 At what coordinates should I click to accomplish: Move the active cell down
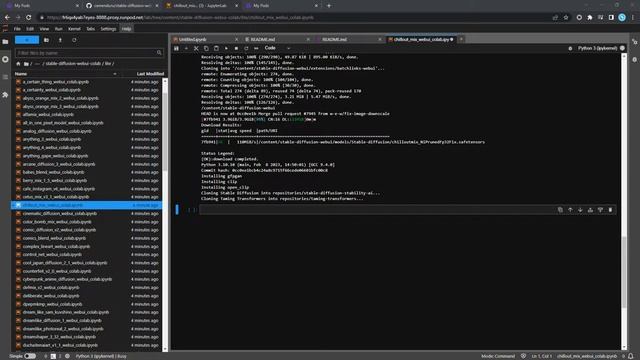click(580, 210)
